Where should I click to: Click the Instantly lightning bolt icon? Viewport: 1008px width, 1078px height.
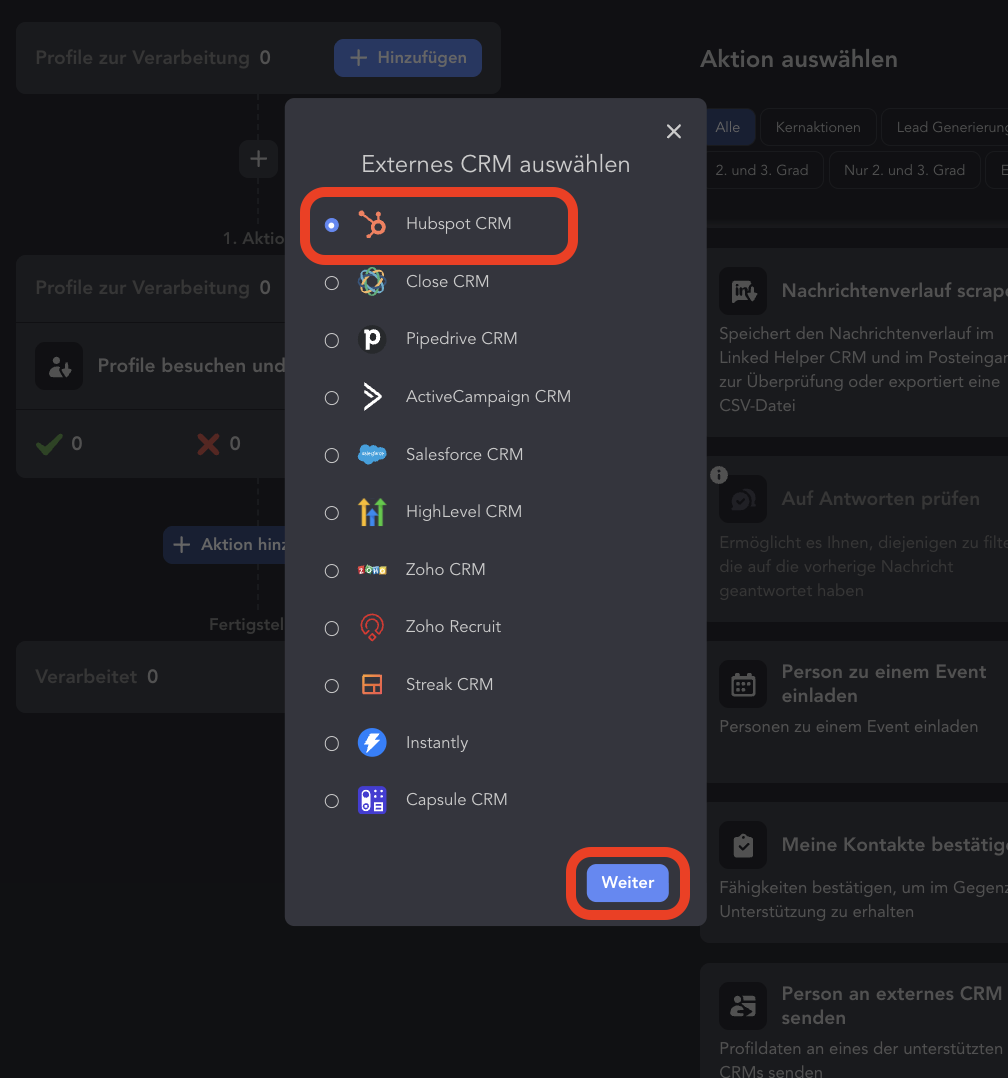tap(372, 742)
